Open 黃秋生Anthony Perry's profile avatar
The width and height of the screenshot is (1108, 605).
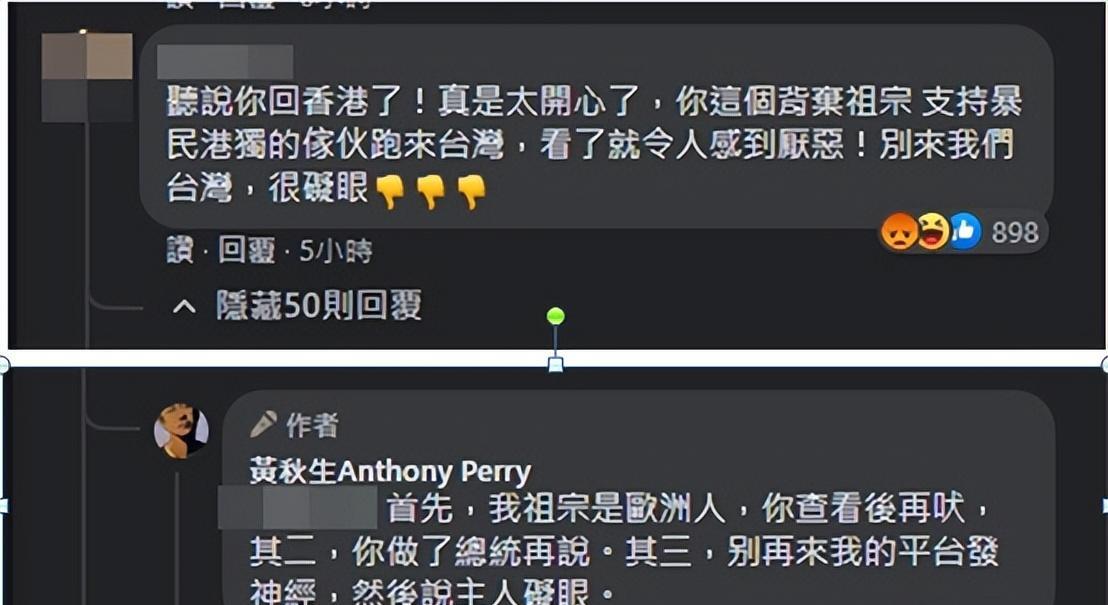point(182,431)
